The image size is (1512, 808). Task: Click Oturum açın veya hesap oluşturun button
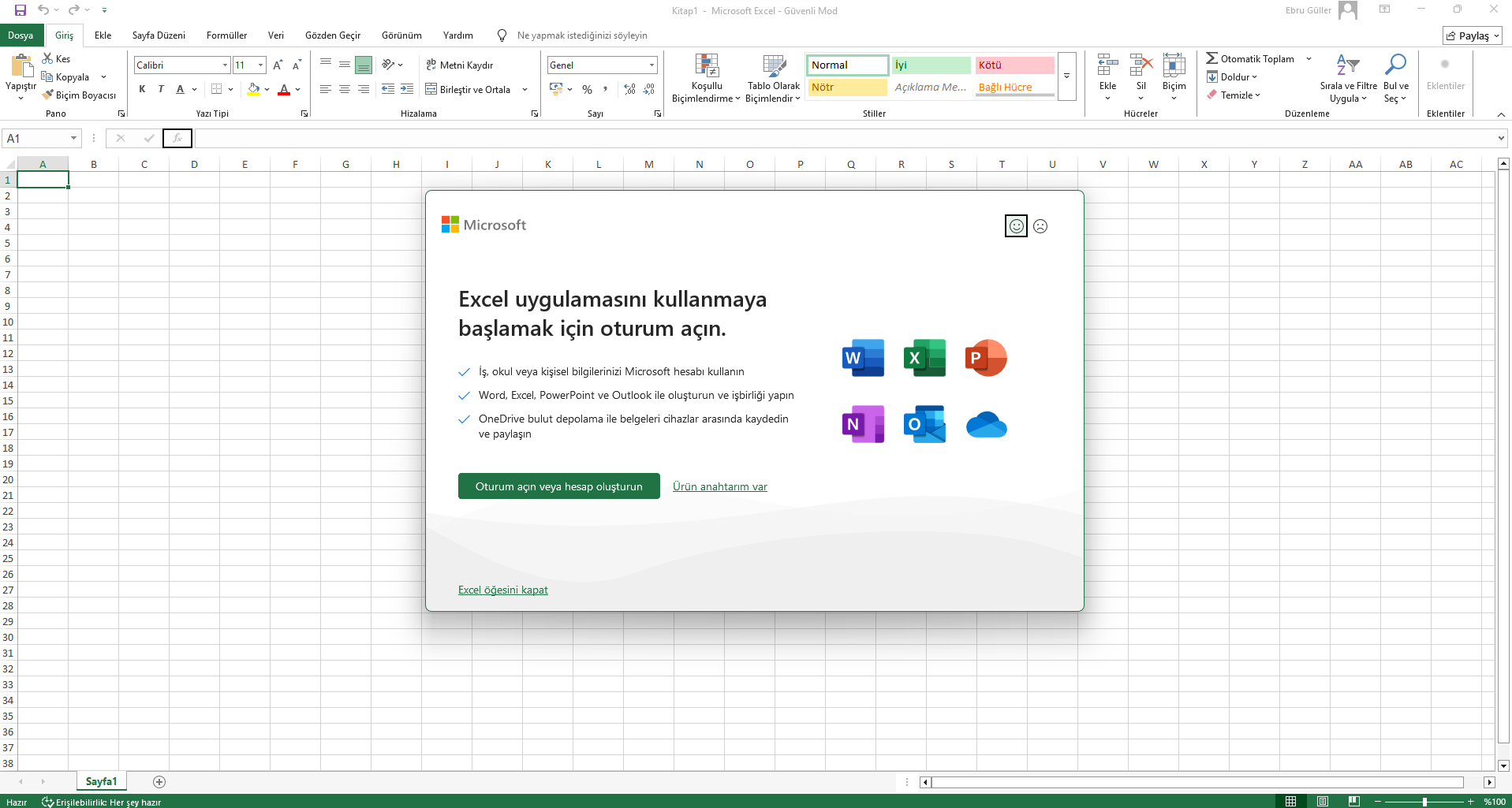[559, 486]
